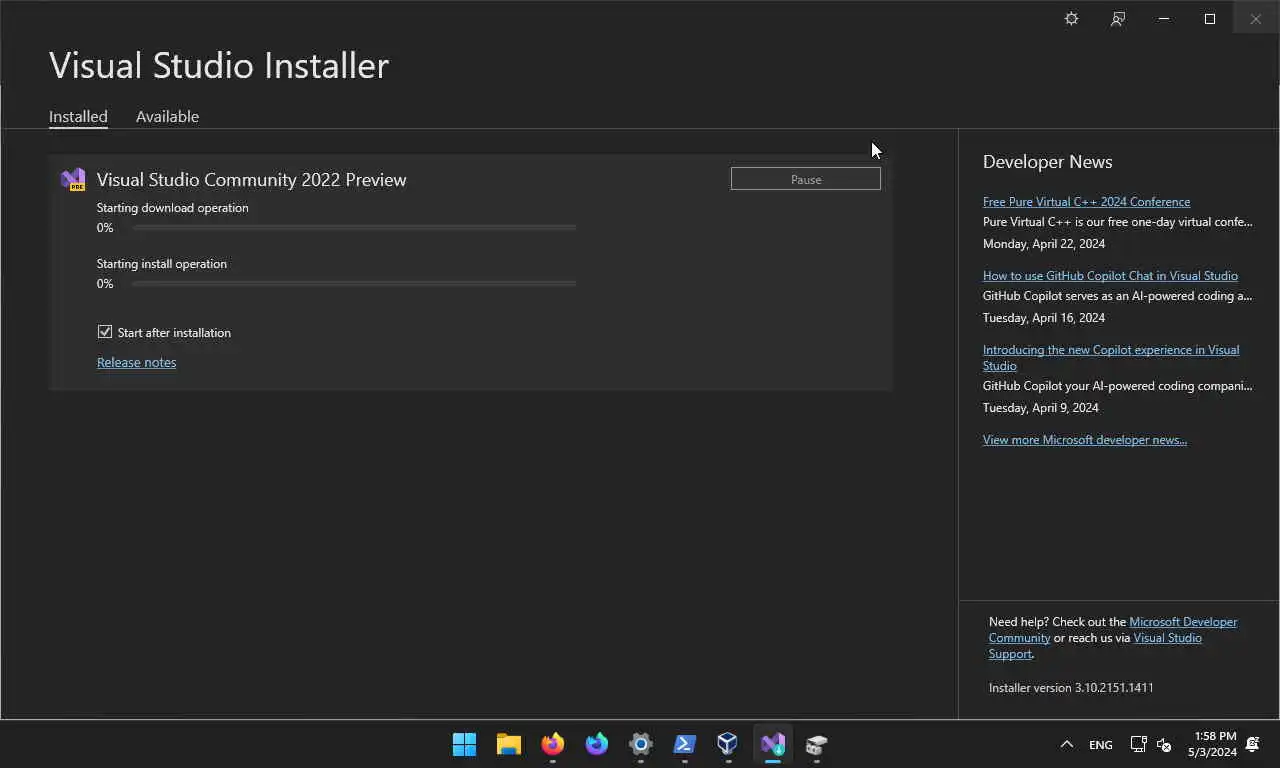Maximize the installer window
The height and width of the screenshot is (768, 1280).
point(1210,19)
